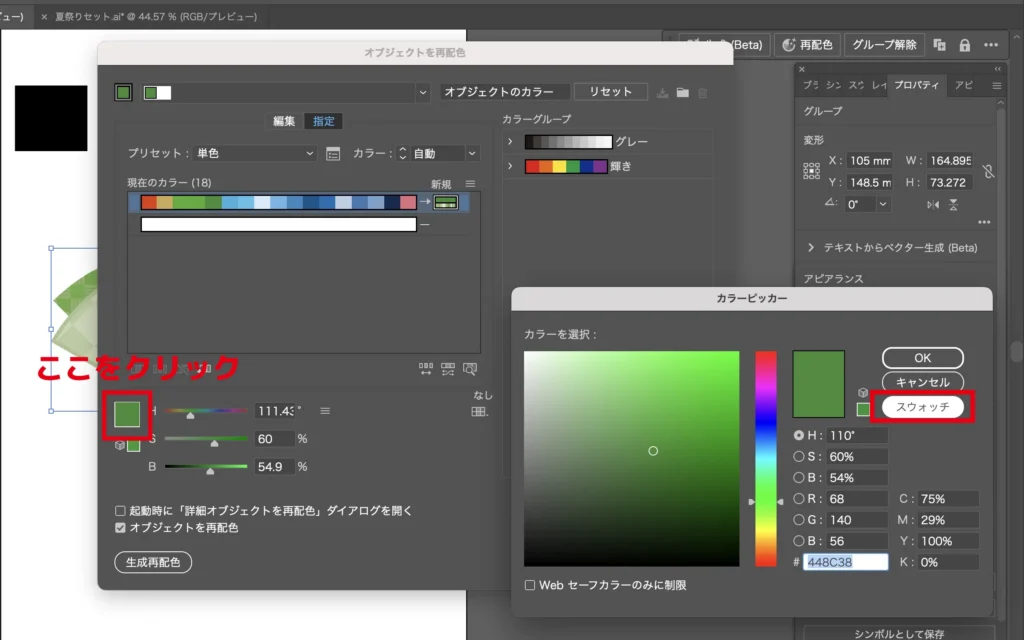Expand the グレー color group
This screenshot has width=1024, height=640.
tap(510, 142)
